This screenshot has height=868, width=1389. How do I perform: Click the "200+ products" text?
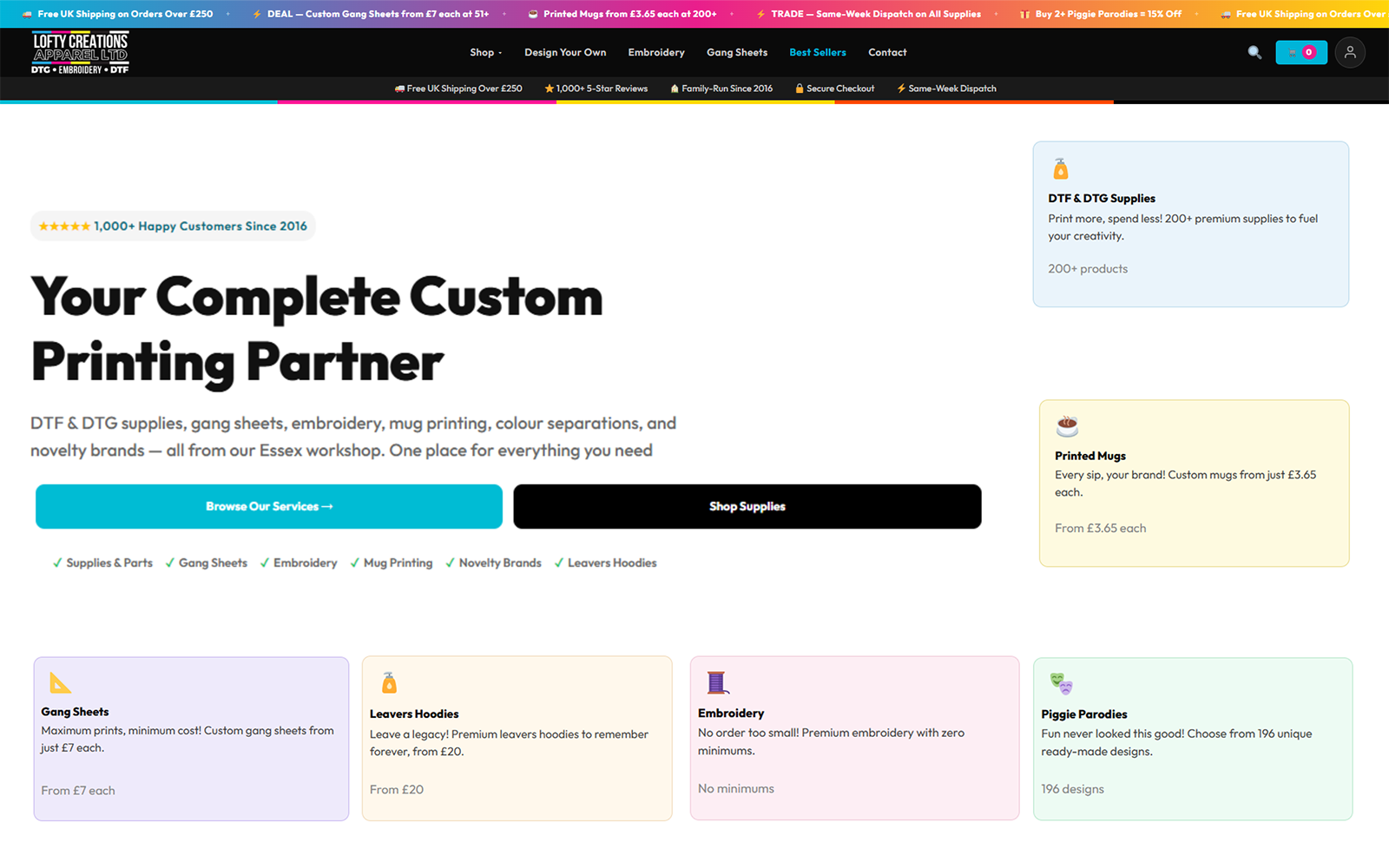coord(1088,269)
